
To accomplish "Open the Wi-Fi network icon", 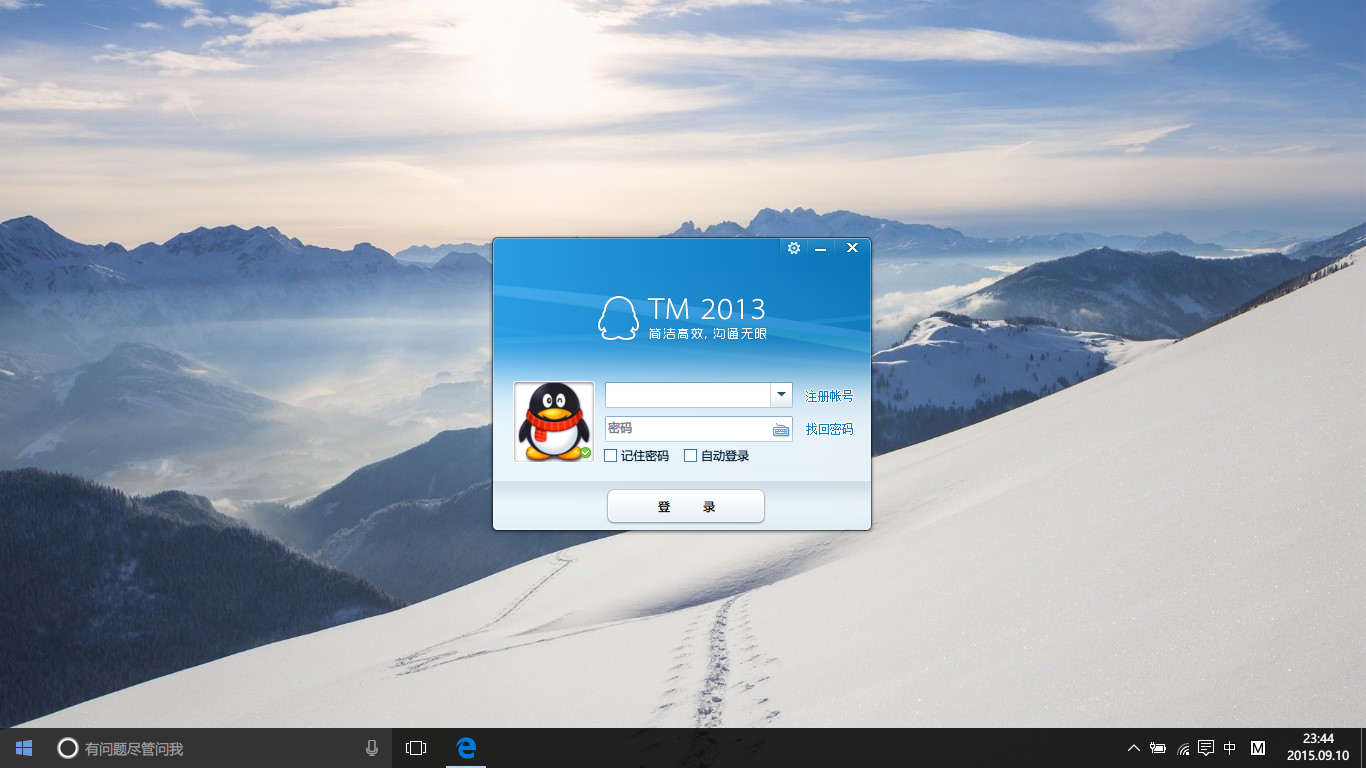I will pos(1183,748).
